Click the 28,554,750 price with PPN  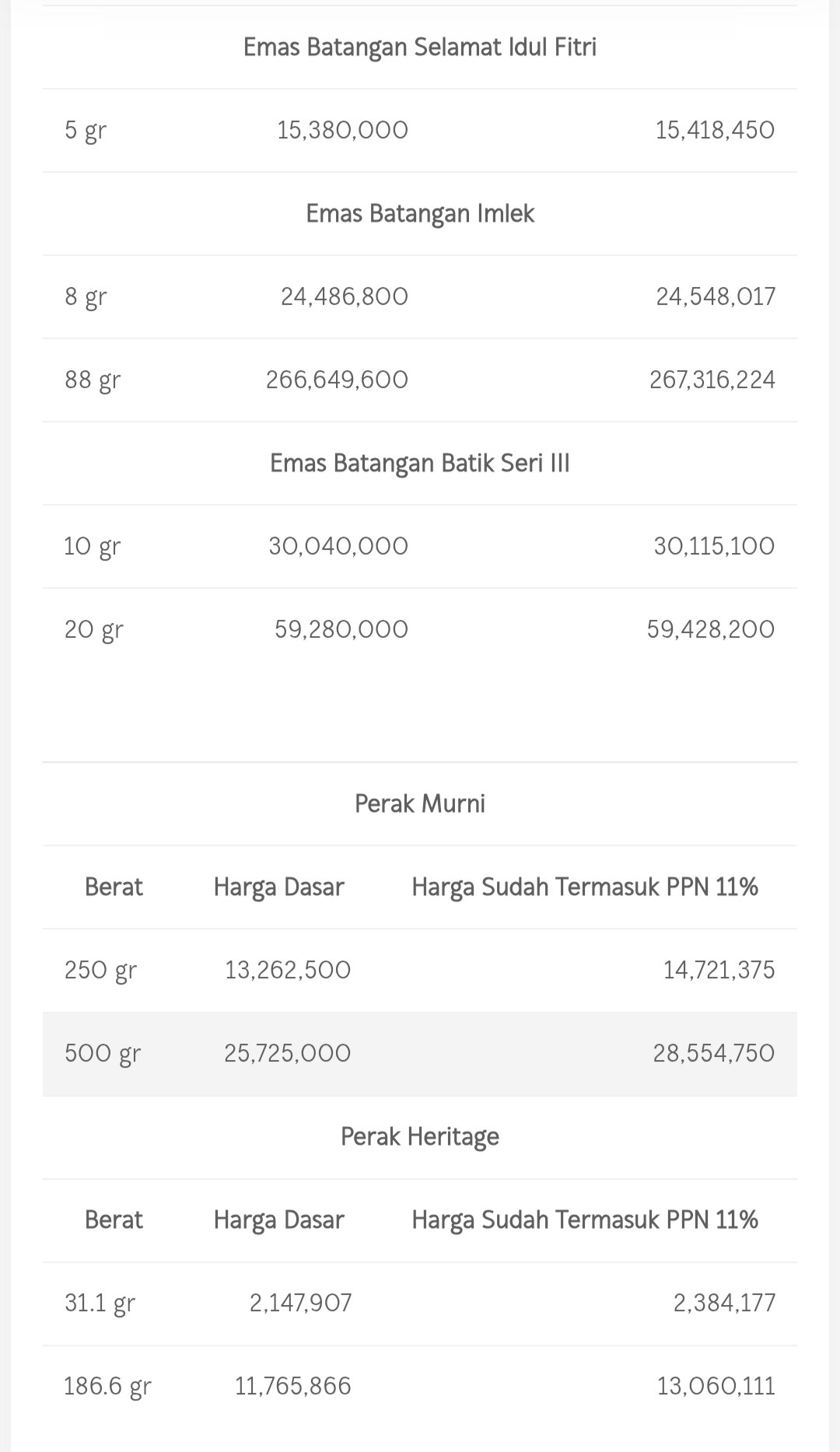click(714, 1053)
